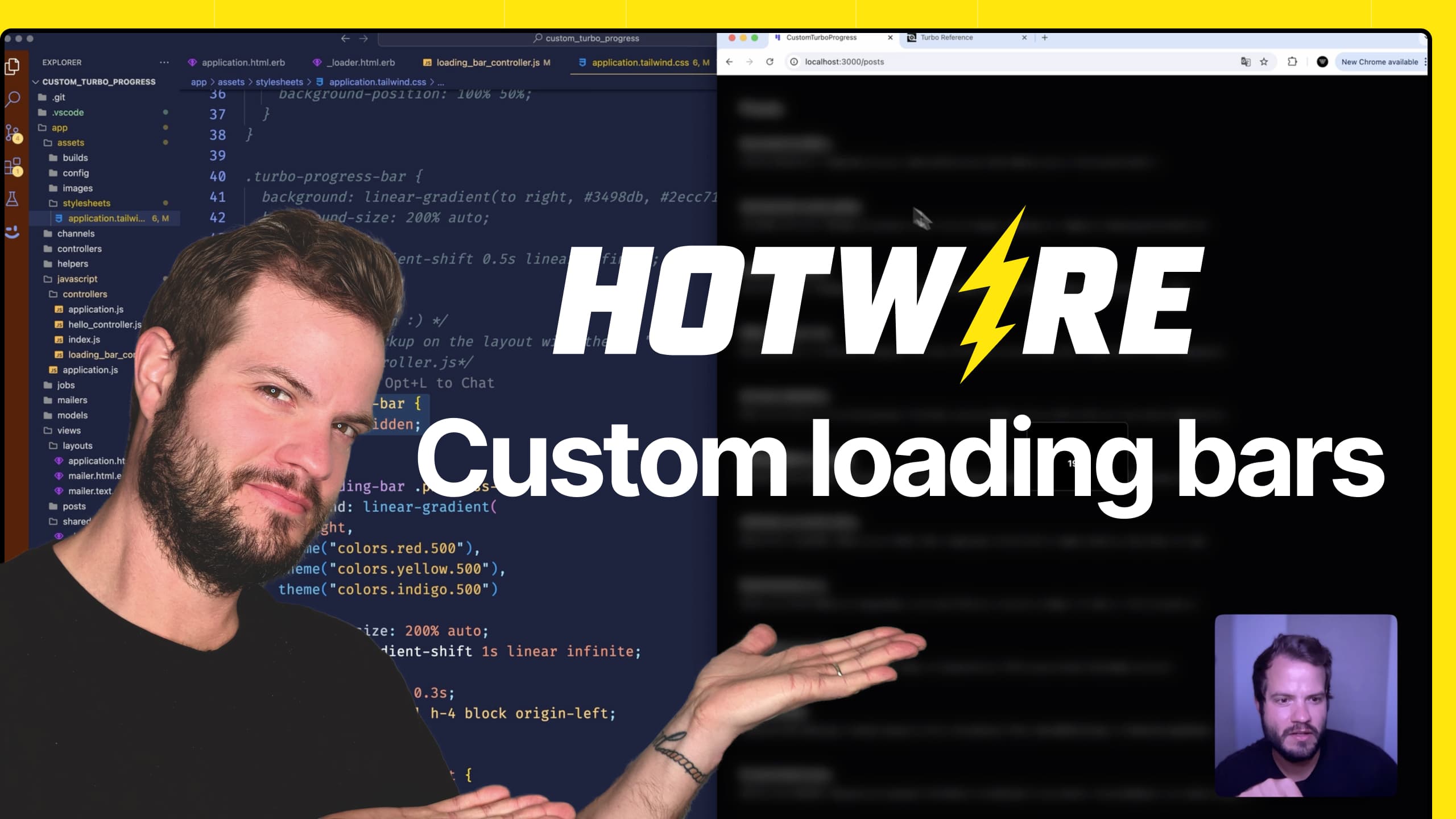Switch to the _loader.html.erb tab
Screen dimensions: 1456x819
(x=362, y=61)
